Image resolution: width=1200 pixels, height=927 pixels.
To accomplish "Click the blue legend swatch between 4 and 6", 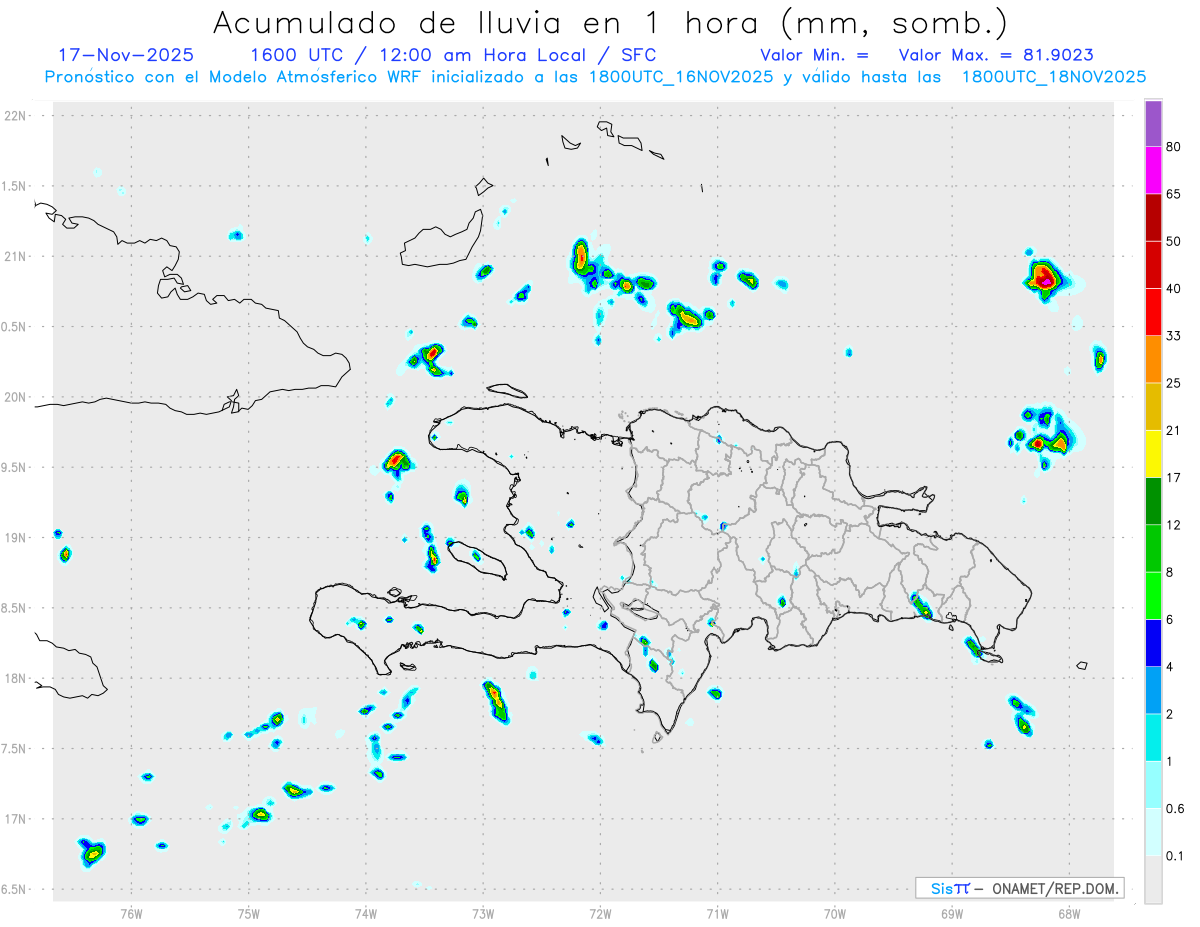I will pos(1153,643).
